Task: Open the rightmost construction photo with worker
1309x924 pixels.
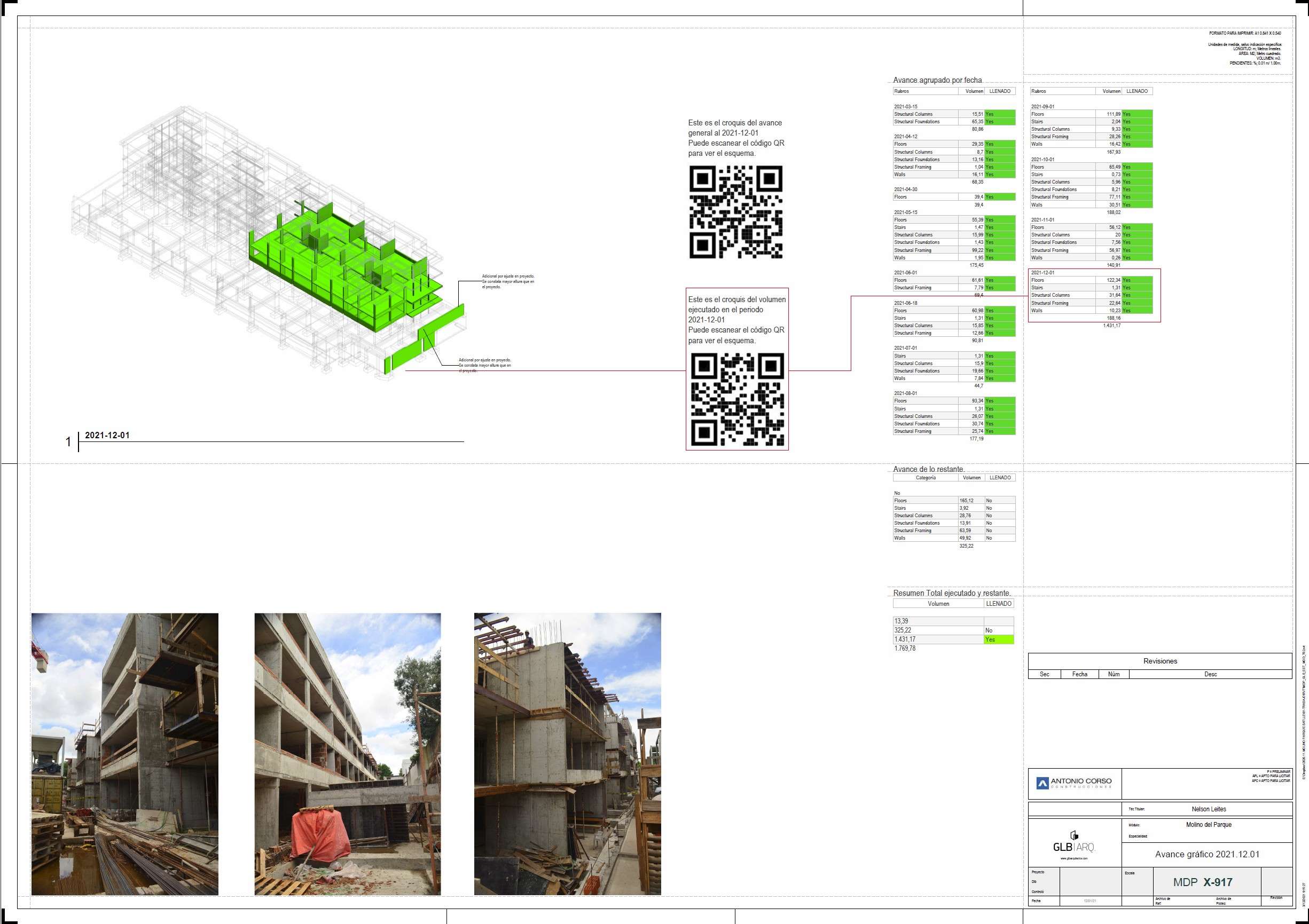Action: click(567, 754)
